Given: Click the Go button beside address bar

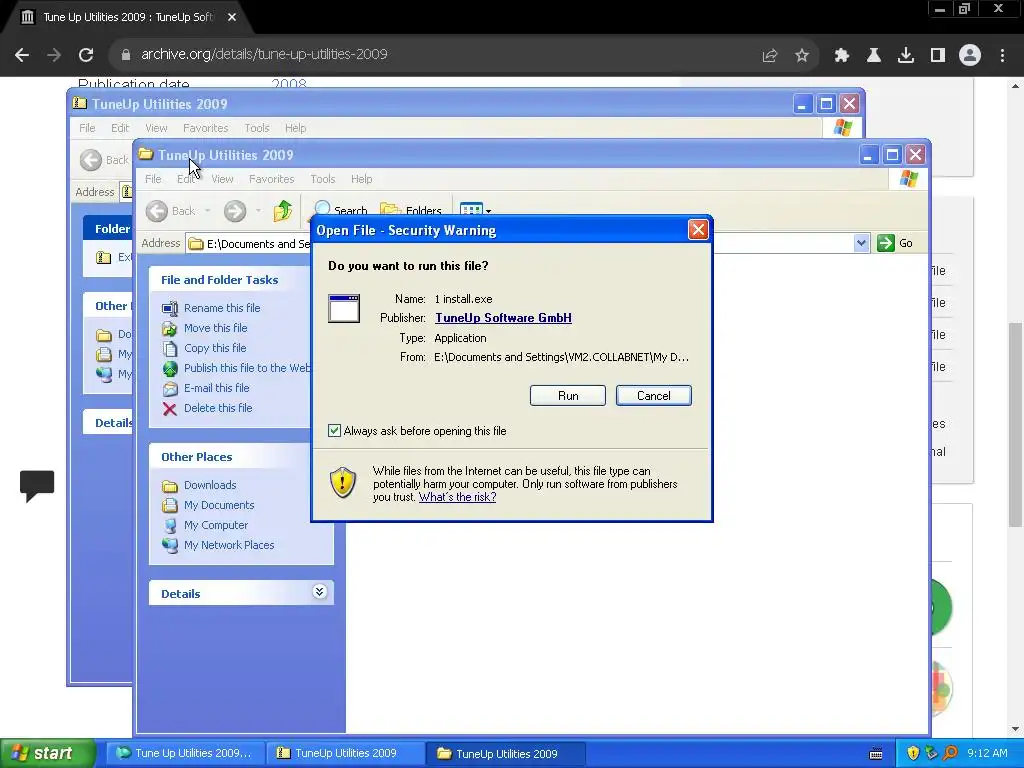Looking at the screenshot, I should (x=895, y=243).
